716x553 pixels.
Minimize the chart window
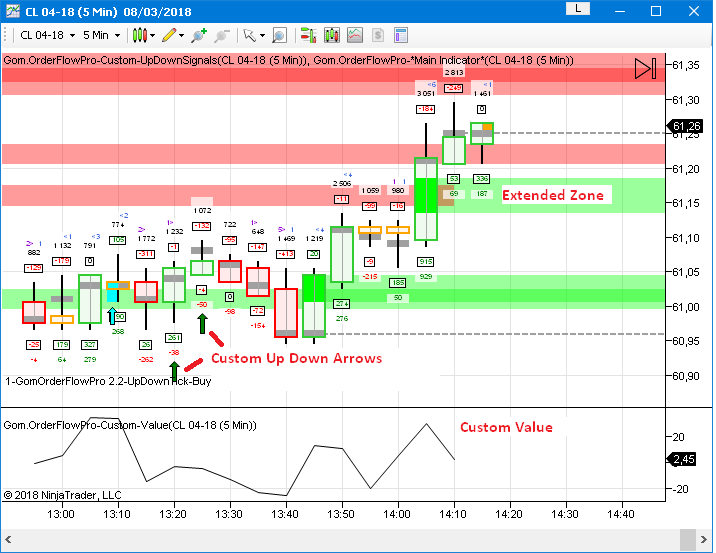pos(620,11)
